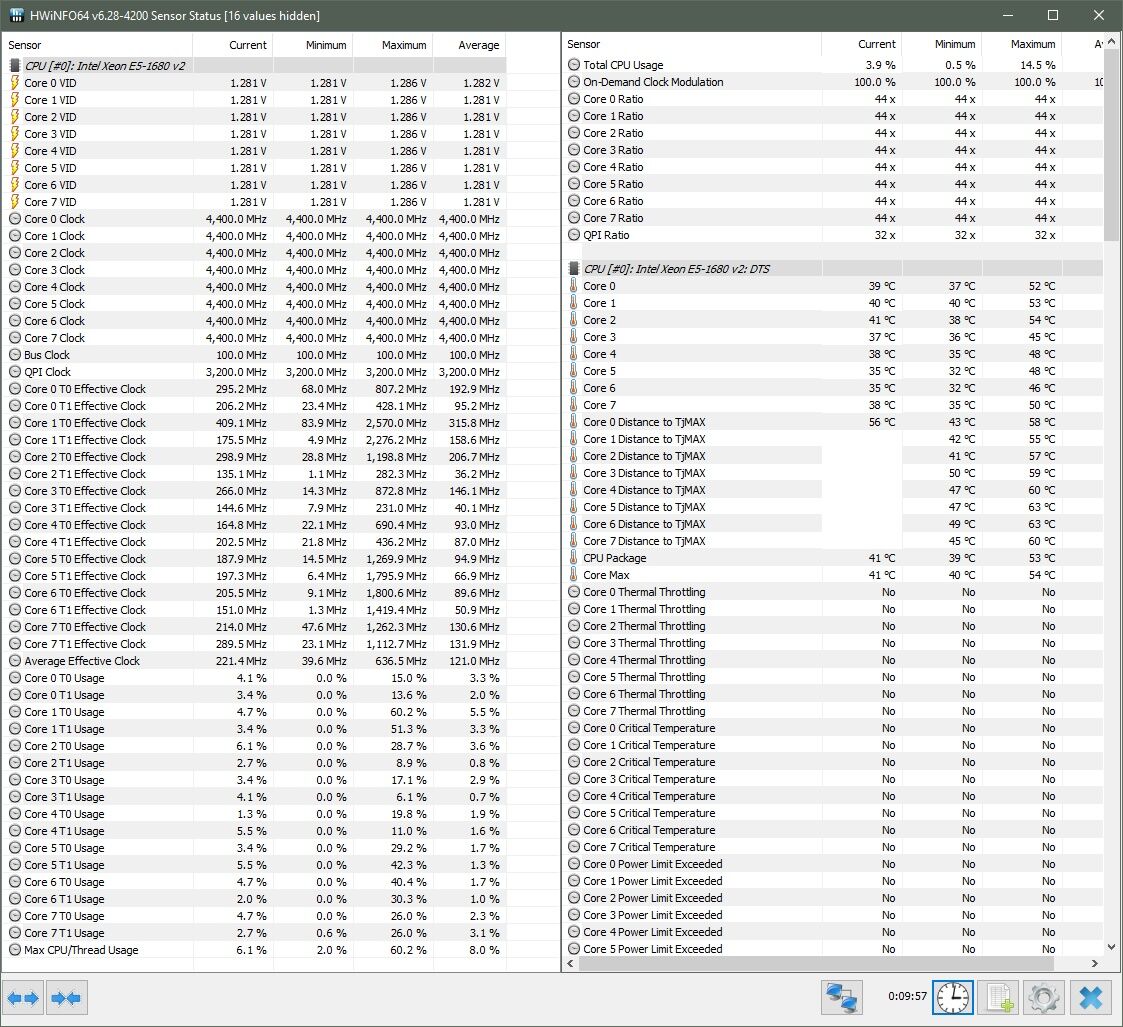Click the icon of Core 0 Power Limit Exceeded
Image resolution: width=1123 pixels, height=1027 pixels.
point(574,864)
